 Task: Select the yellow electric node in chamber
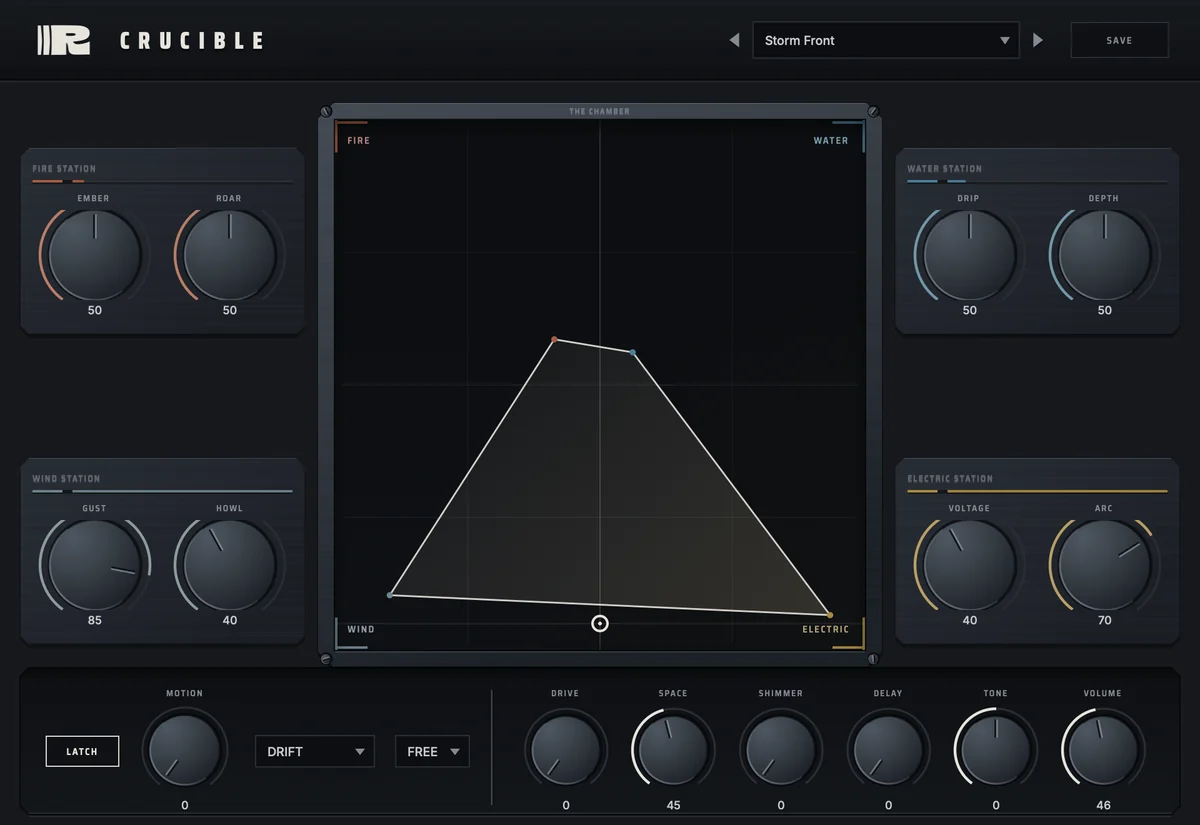[829, 615]
